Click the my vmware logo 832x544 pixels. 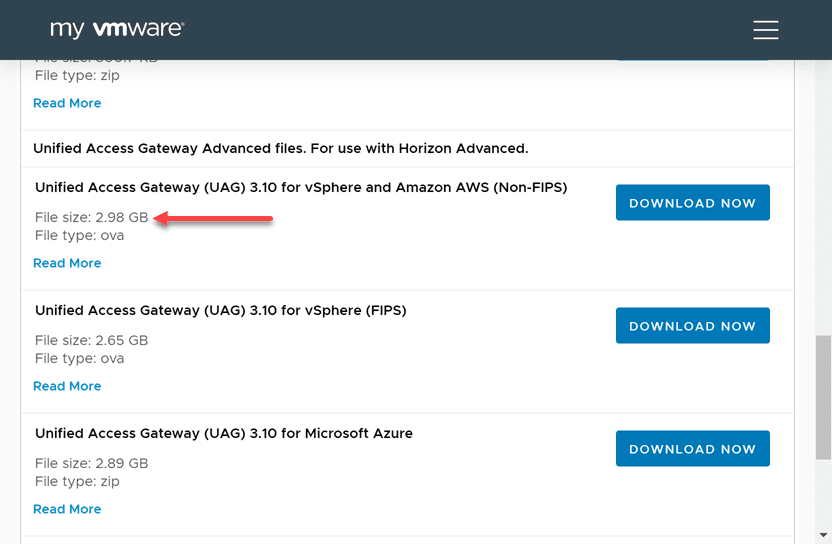pyautogui.click(x=116, y=29)
